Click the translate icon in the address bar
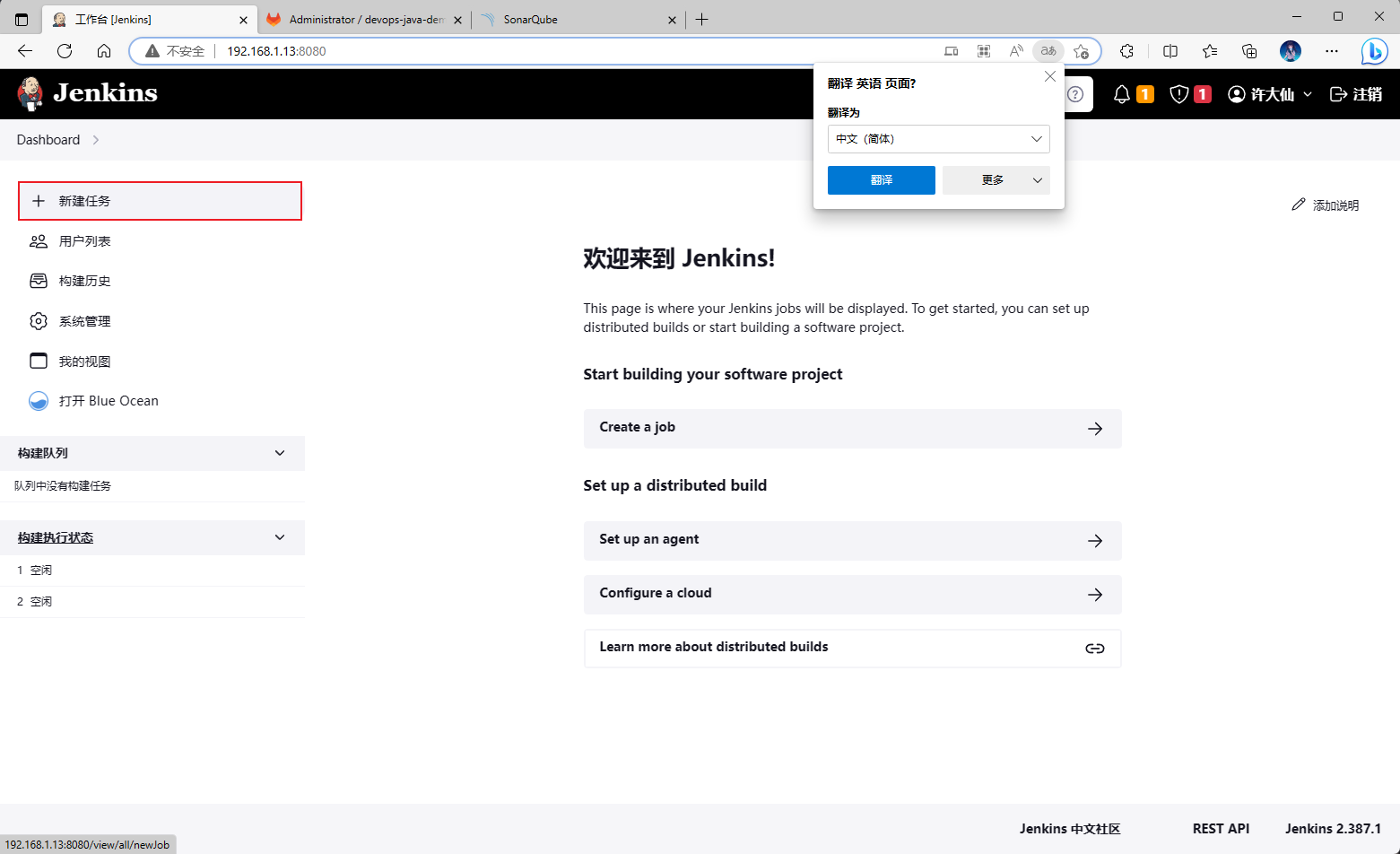The width and height of the screenshot is (1400, 854). pos(1048,51)
